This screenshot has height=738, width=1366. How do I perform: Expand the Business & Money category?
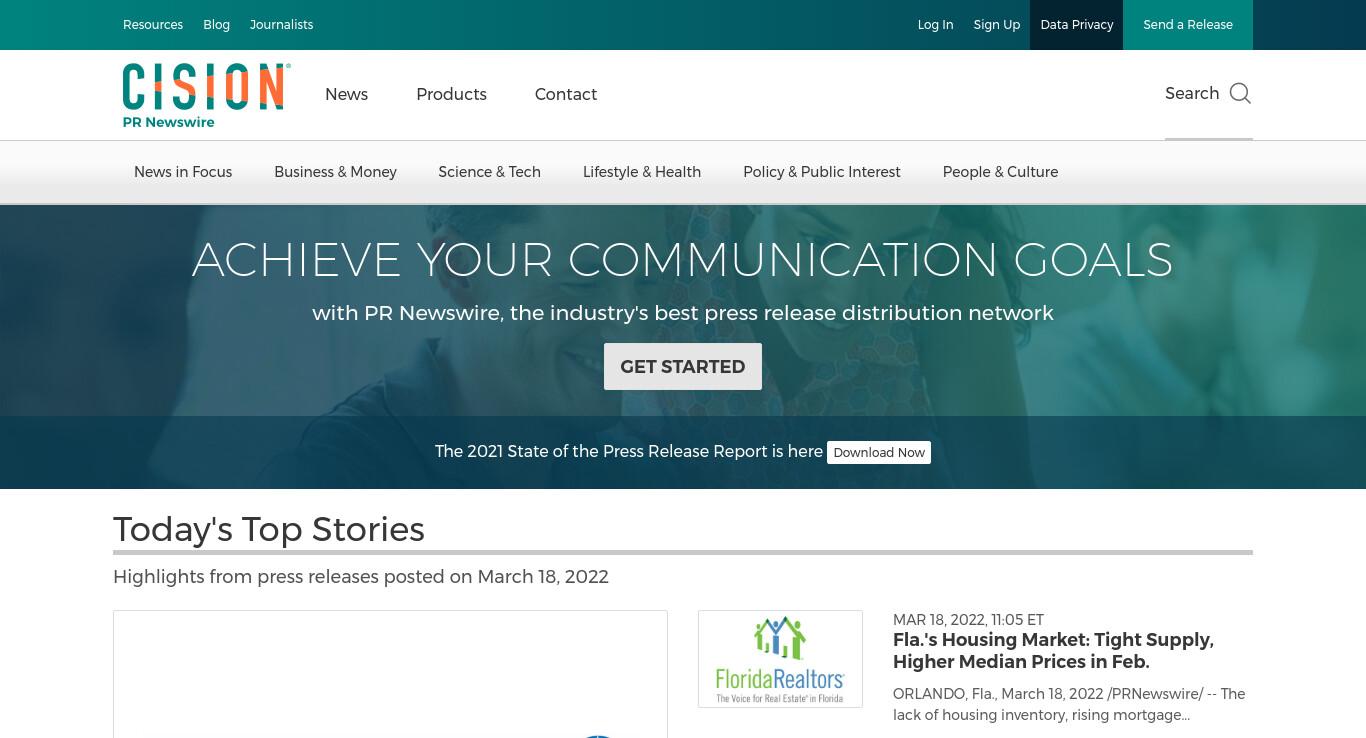coord(335,172)
